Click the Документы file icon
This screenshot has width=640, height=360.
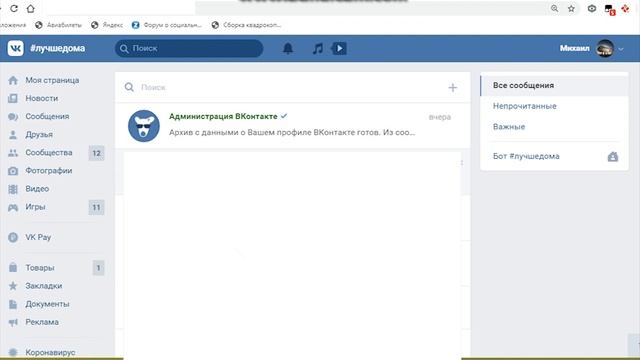tap(13, 304)
